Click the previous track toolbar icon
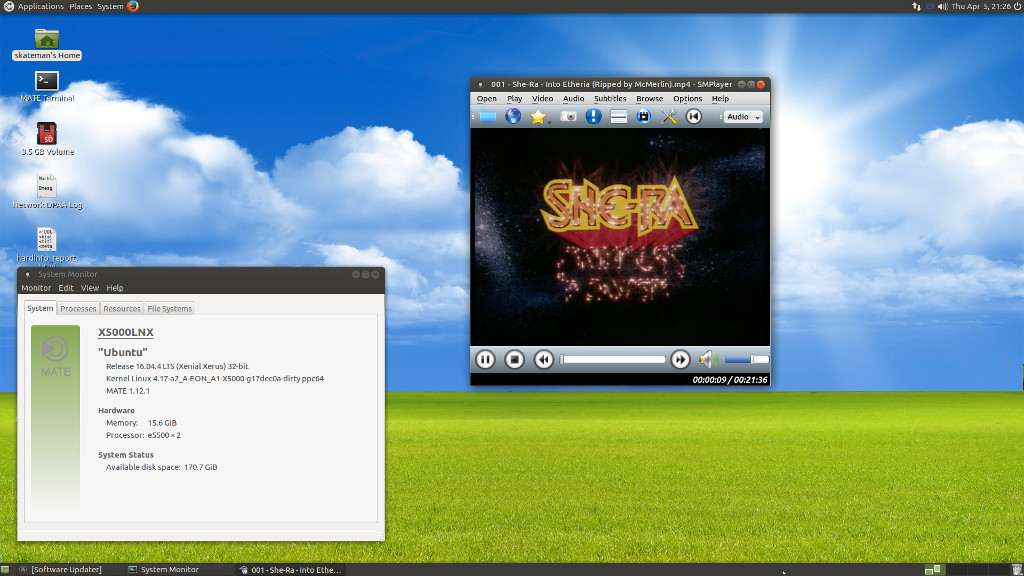This screenshot has width=1024, height=576. pyautogui.click(x=694, y=116)
